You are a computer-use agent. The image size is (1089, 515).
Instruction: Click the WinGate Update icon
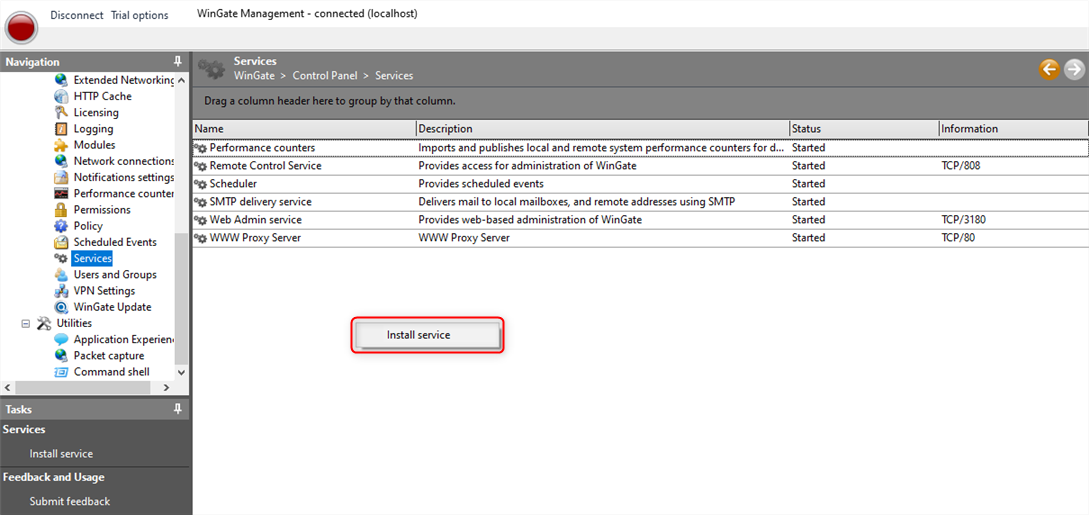[x=61, y=307]
